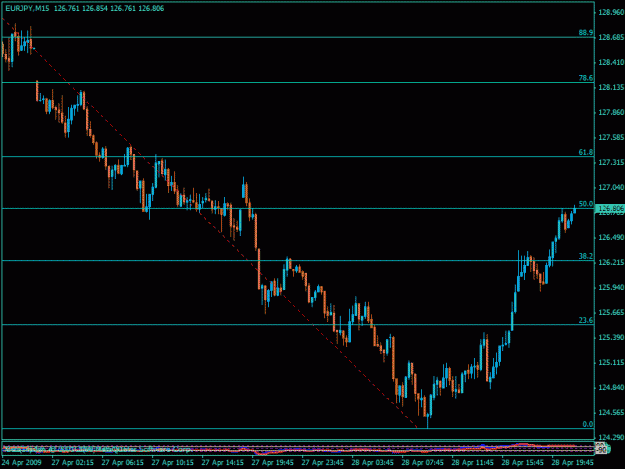Image resolution: width=625 pixels, height=469 pixels.
Task: Click the highlighted current price tag 126.806
Action: click(610, 208)
